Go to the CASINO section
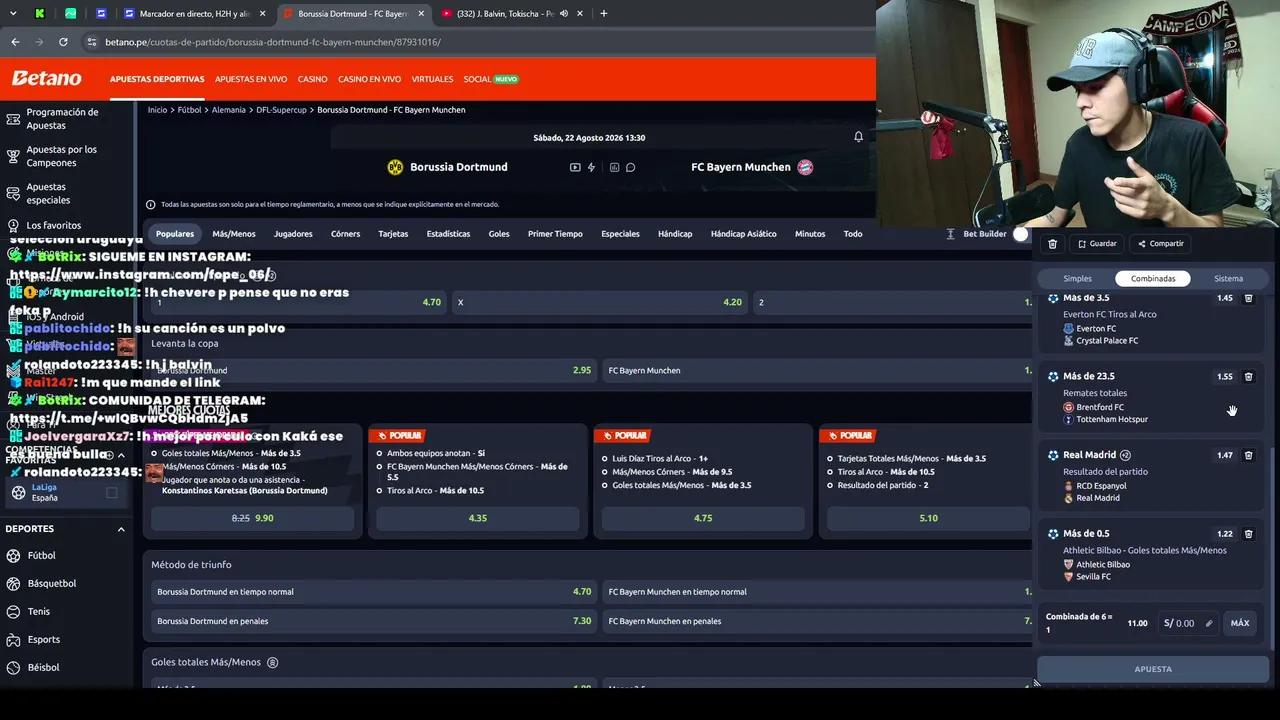Screen dimensions: 1280x720 [313, 79]
